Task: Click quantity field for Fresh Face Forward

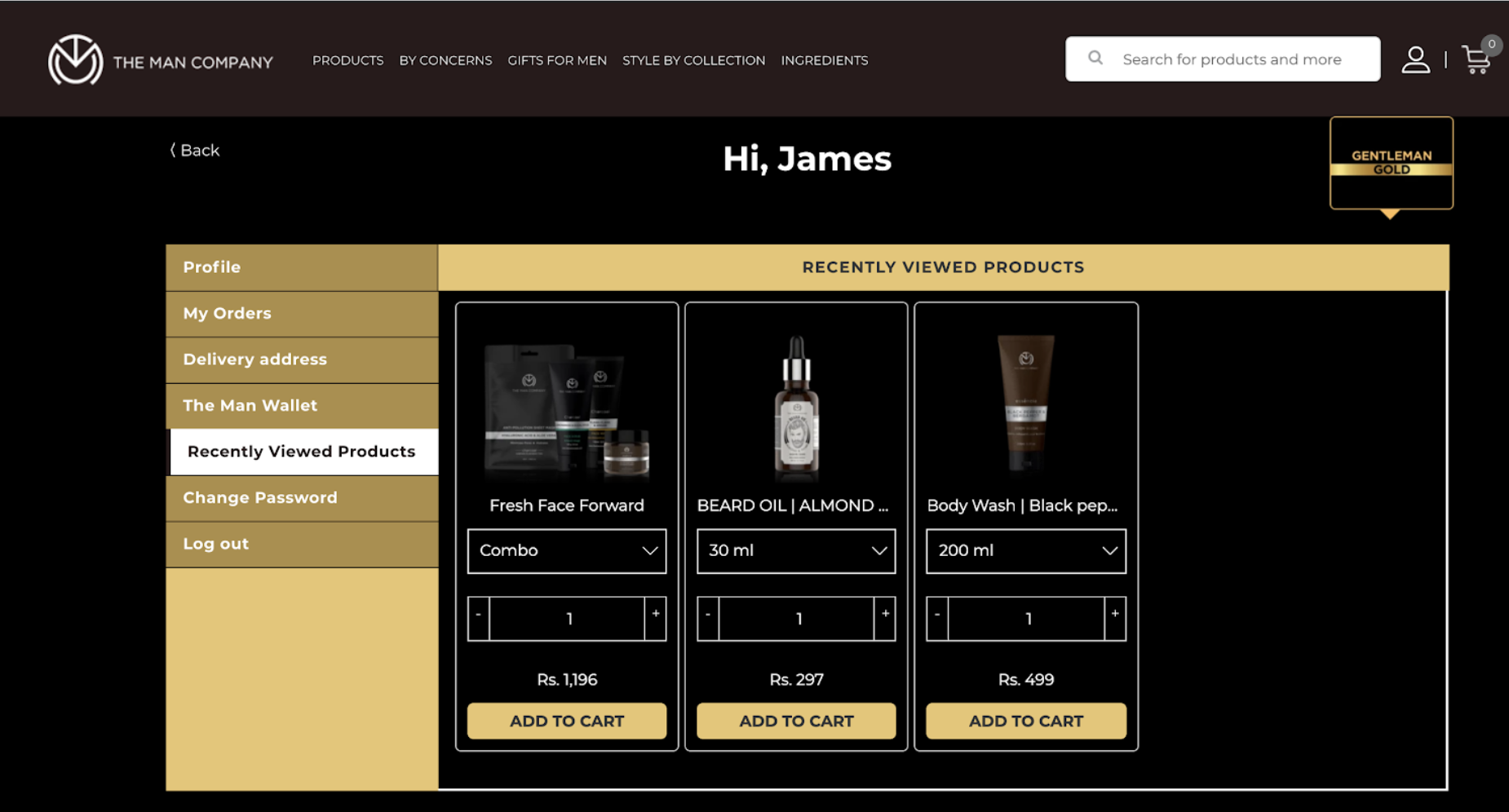Action: tap(568, 619)
